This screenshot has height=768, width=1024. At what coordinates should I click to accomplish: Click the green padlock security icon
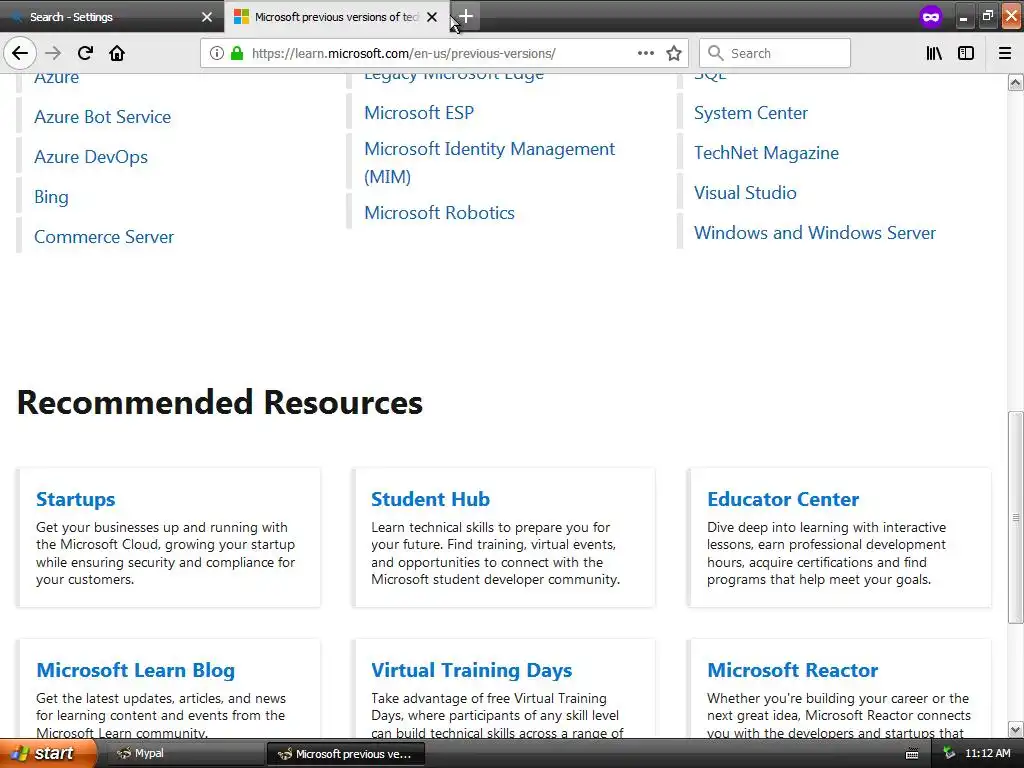(x=237, y=53)
